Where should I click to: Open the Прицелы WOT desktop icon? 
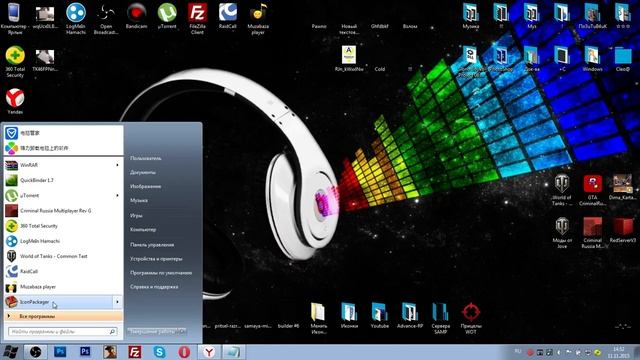pyautogui.click(x=471, y=318)
